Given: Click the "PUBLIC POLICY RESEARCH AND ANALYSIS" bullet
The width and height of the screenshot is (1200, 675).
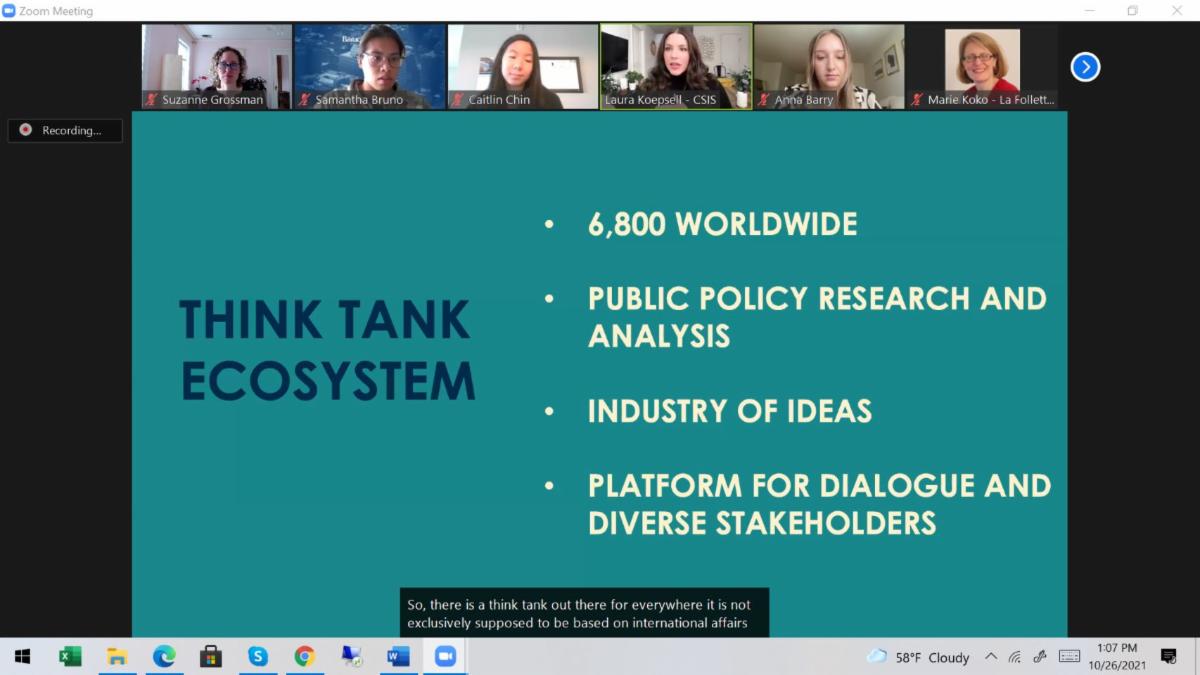Looking at the screenshot, I should (817, 317).
